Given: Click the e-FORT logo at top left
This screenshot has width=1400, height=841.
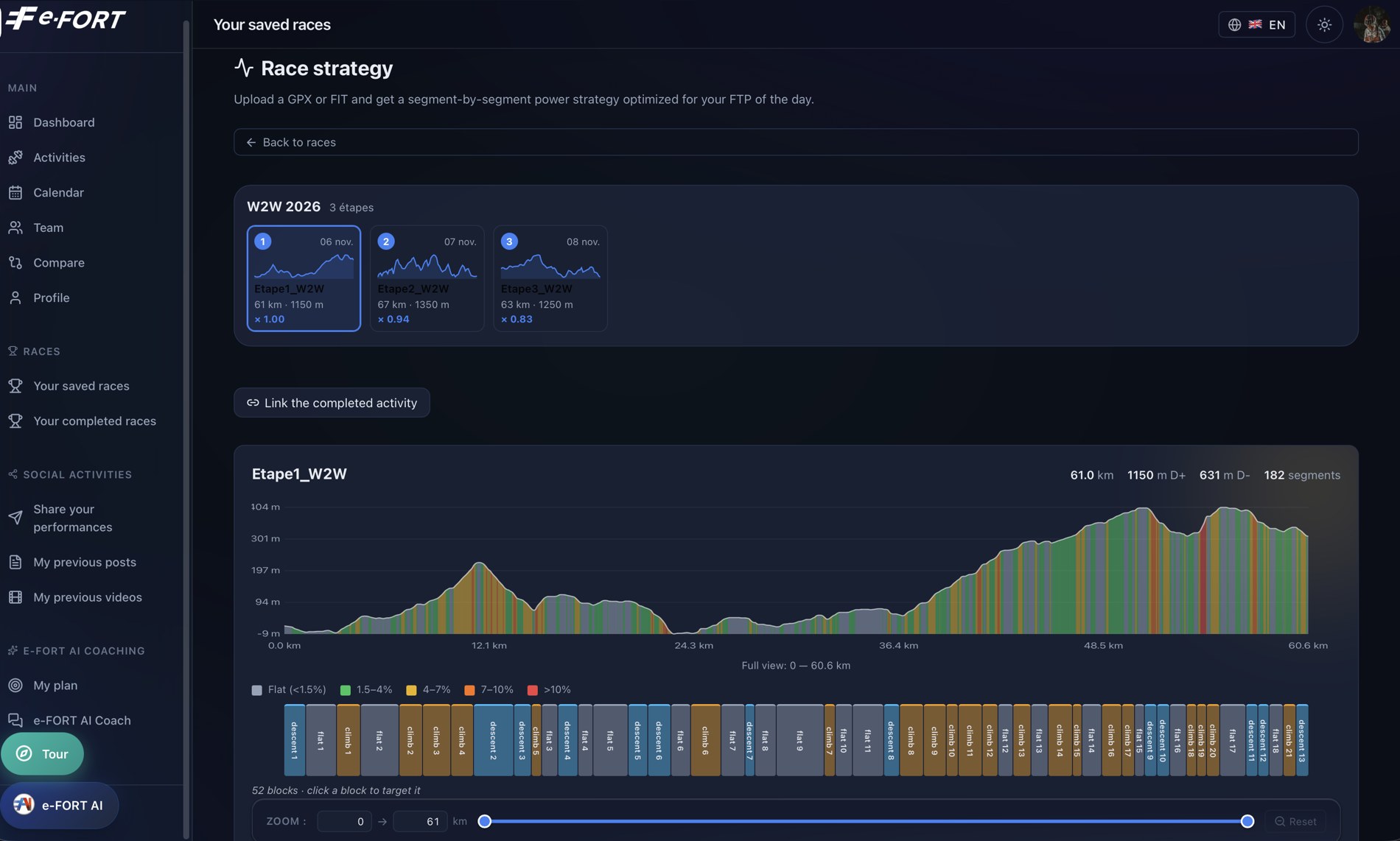Looking at the screenshot, I should [x=65, y=20].
